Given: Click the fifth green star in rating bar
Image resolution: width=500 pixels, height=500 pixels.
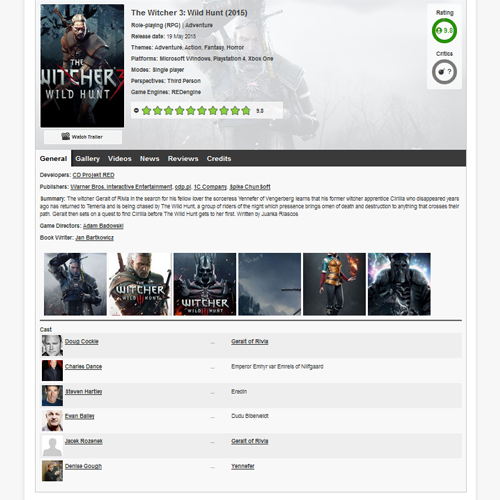Looking at the screenshot, I should pos(191,111).
